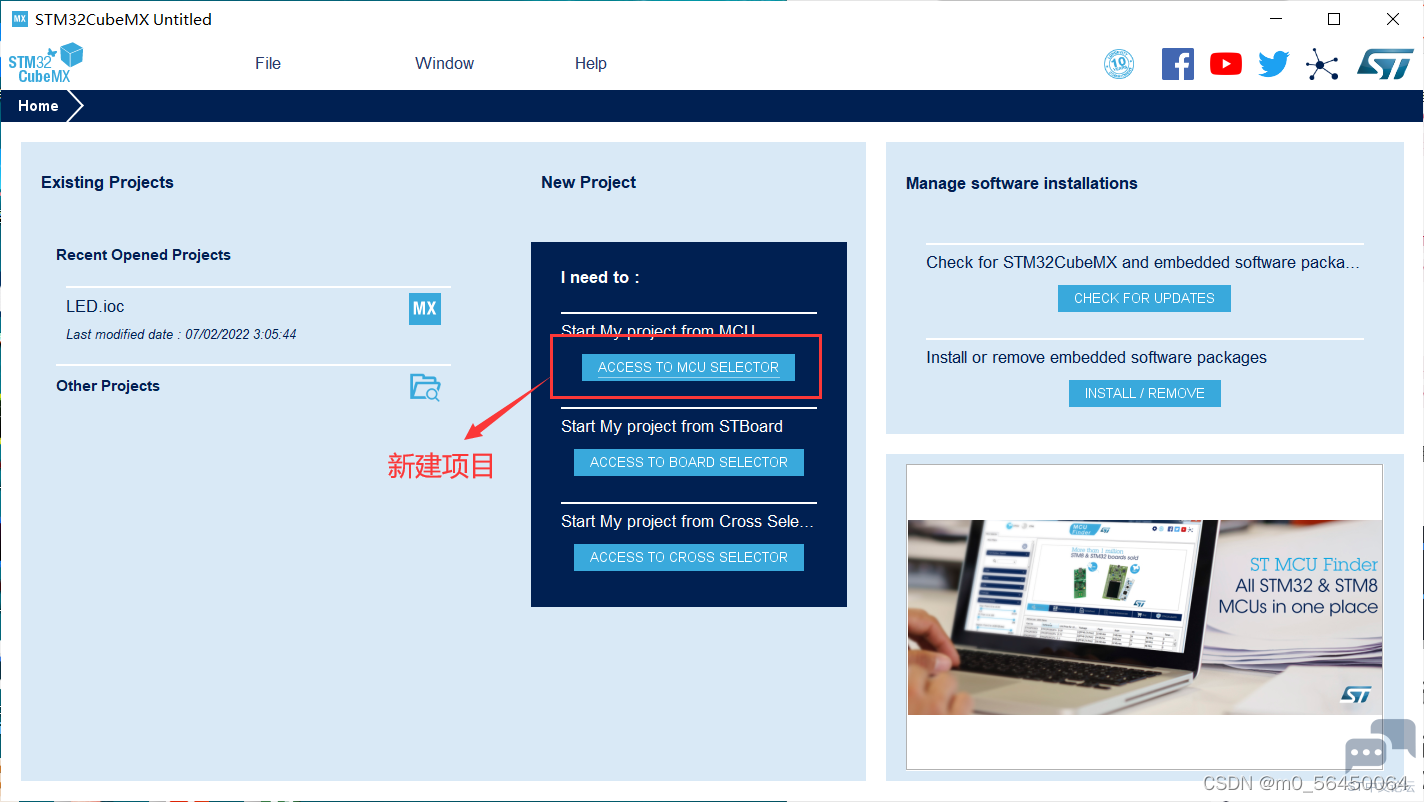The image size is (1424, 802).
Task: Browse other projects with the folder search icon
Action: pos(425,387)
